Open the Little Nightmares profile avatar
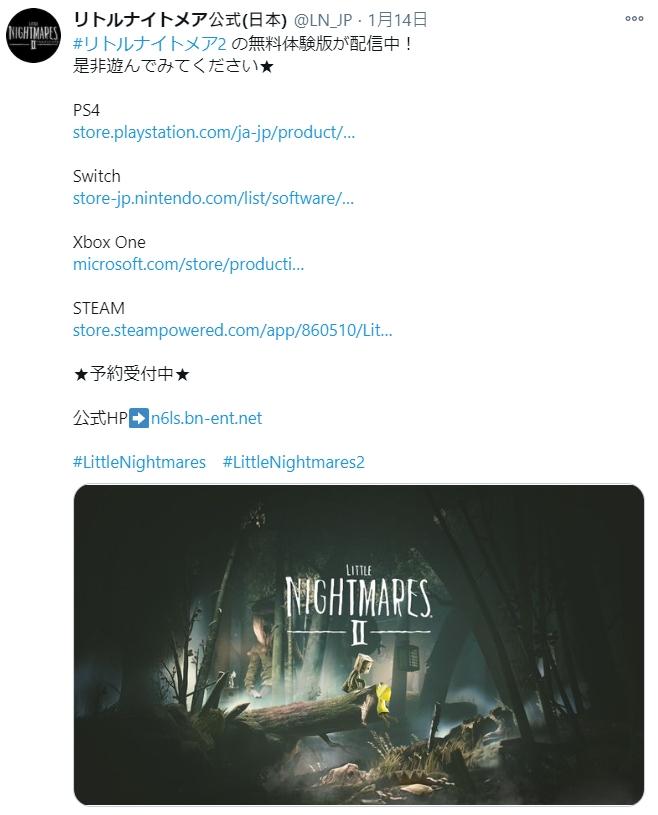 pos(34,36)
